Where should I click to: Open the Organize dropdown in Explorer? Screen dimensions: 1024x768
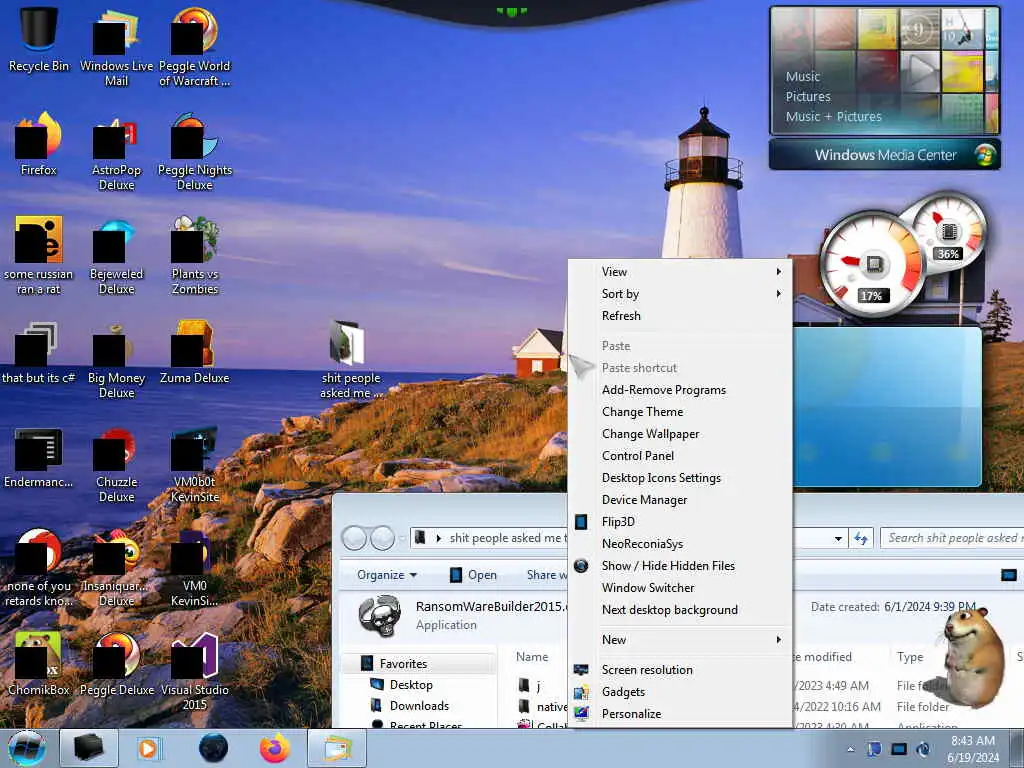click(387, 575)
